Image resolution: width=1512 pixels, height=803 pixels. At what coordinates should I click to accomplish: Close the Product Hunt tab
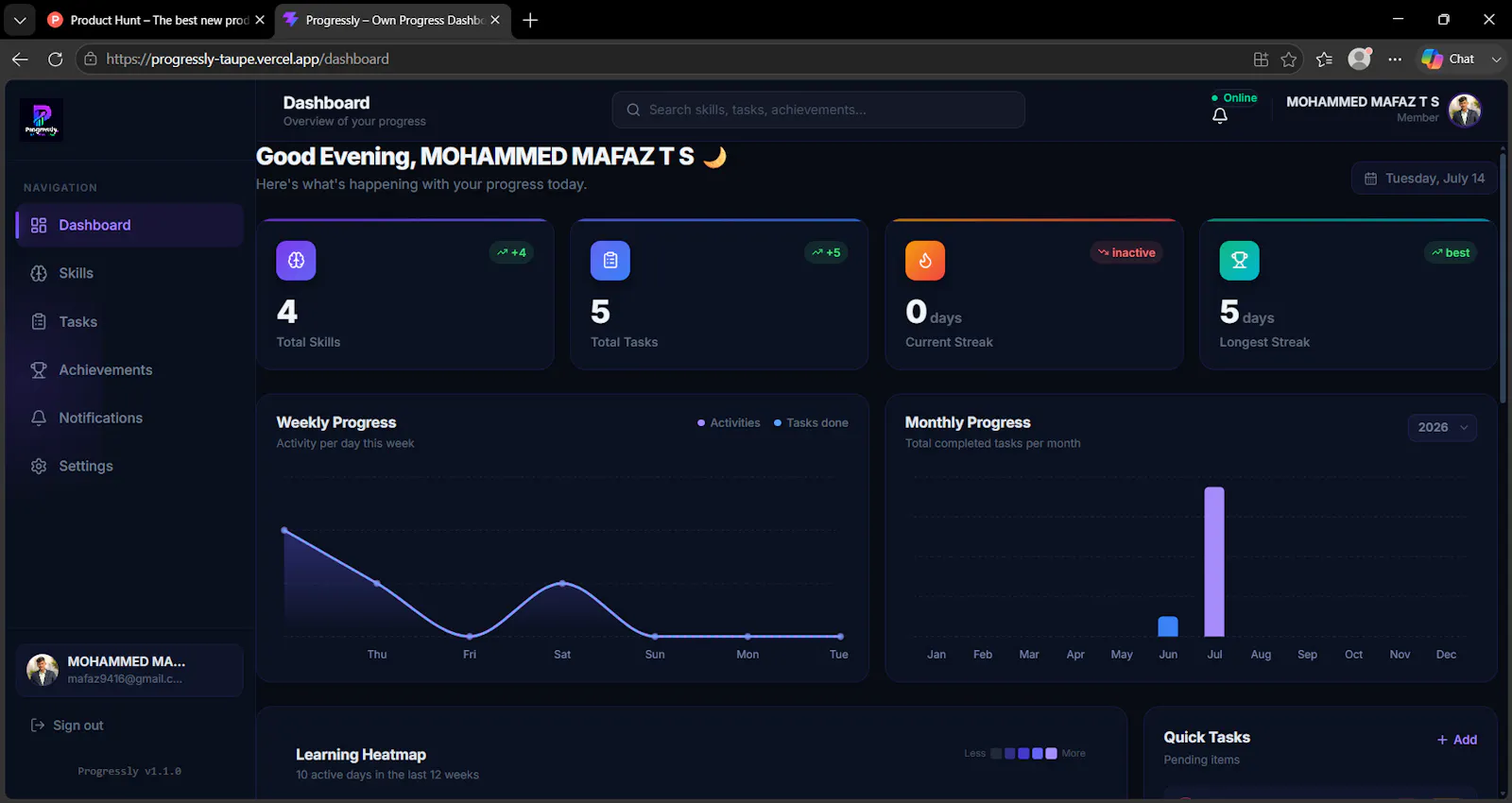coord(260,20)
